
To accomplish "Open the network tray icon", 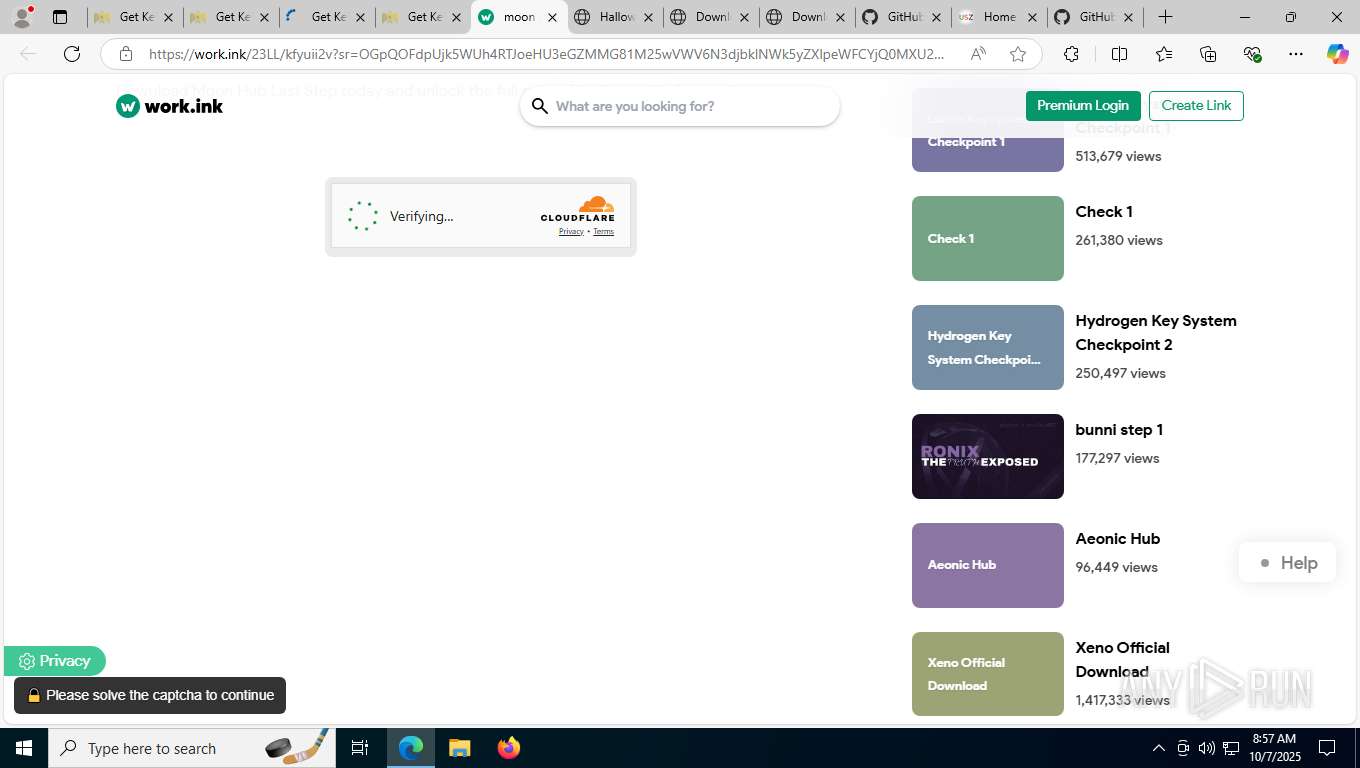I will pyautogui.click(x=1231, y=748).
